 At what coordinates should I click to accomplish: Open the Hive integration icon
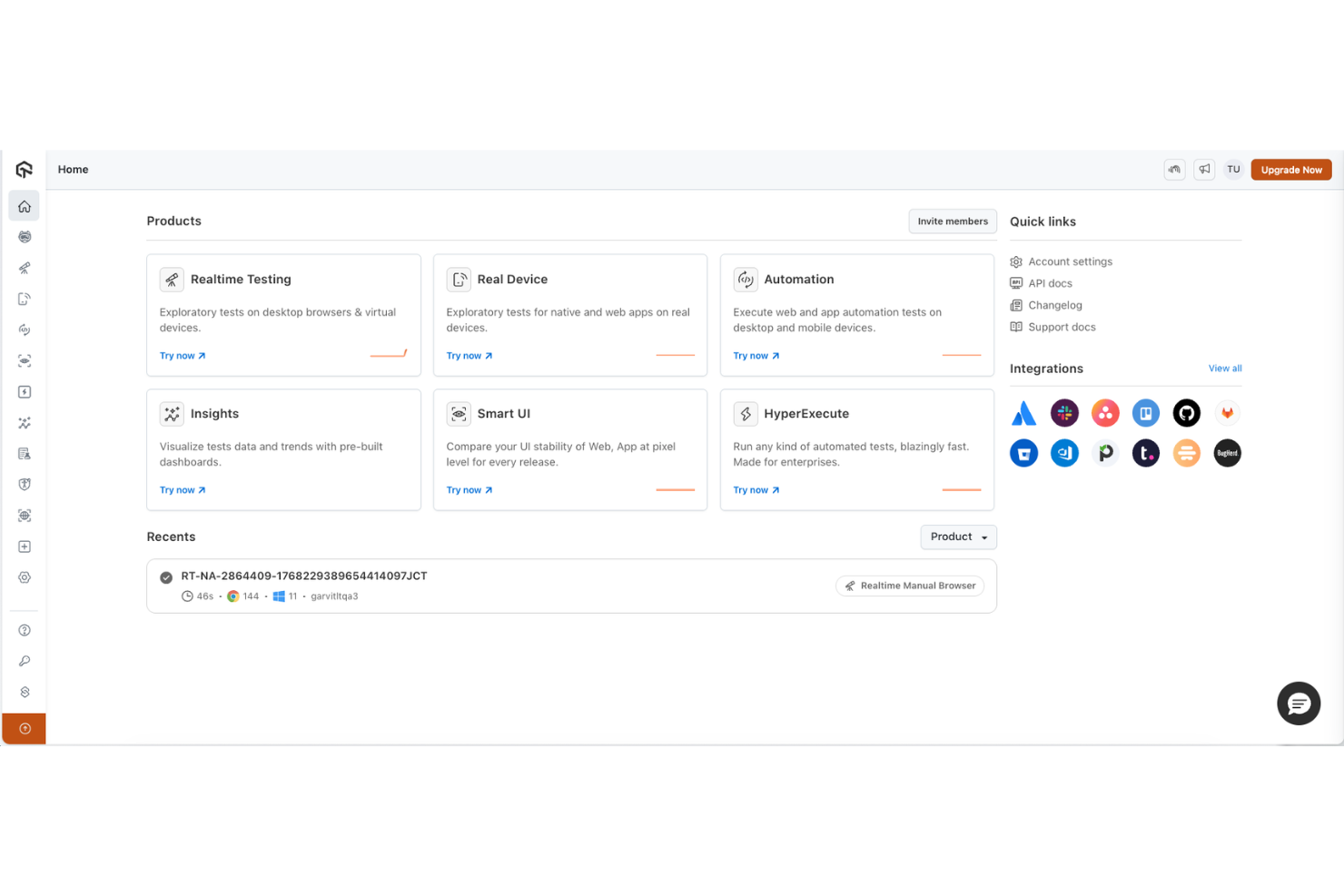click(x=1187, y=453)
